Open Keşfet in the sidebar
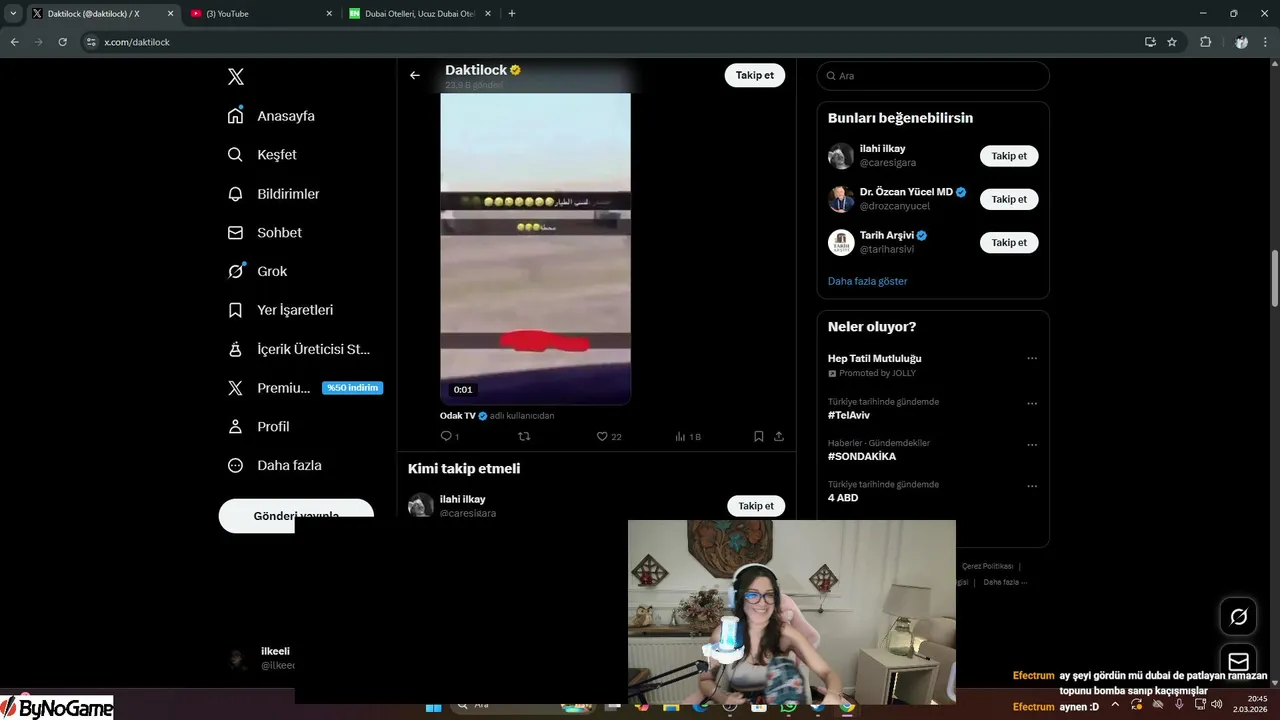The image size is (1280, 720). point(263,155)
